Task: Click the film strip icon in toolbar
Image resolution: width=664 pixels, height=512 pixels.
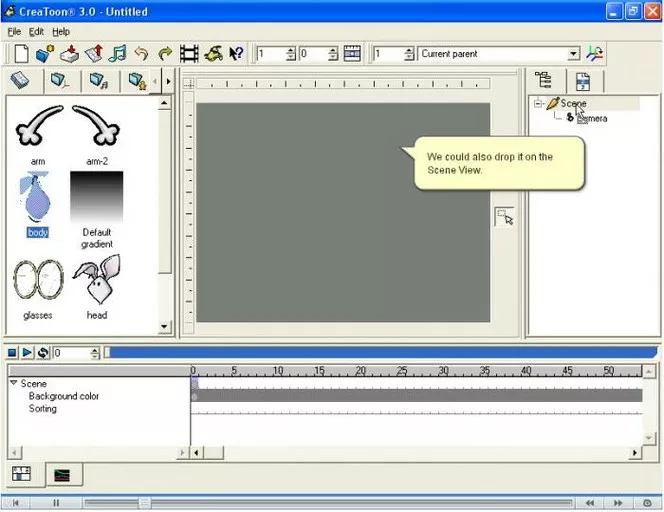Action: 188,54
